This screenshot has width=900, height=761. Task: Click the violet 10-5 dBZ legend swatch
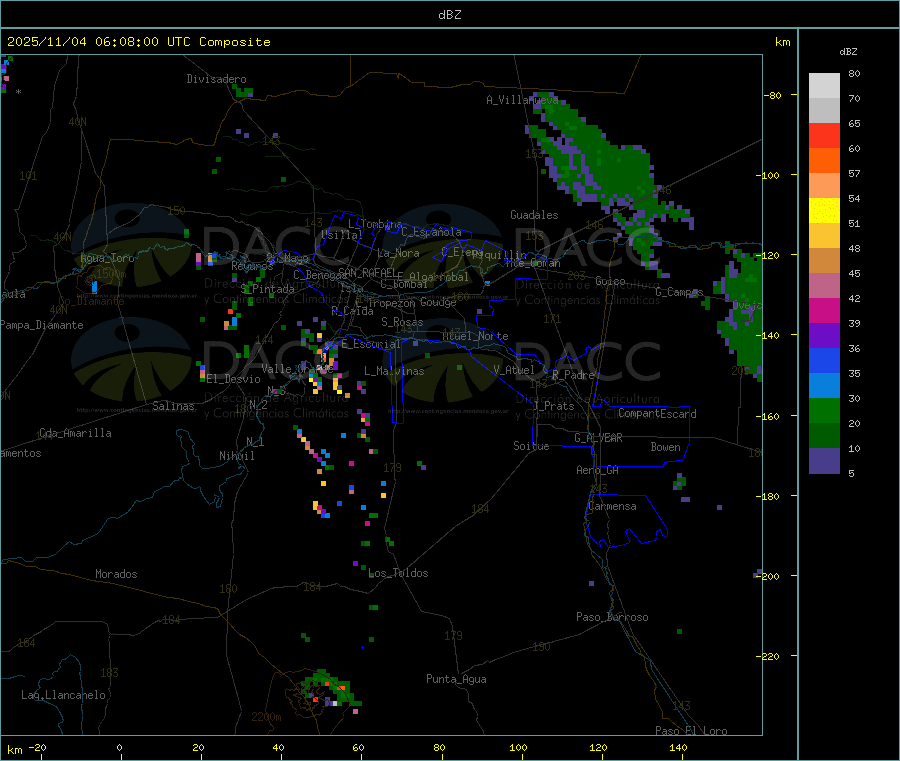tap(824, 460)
